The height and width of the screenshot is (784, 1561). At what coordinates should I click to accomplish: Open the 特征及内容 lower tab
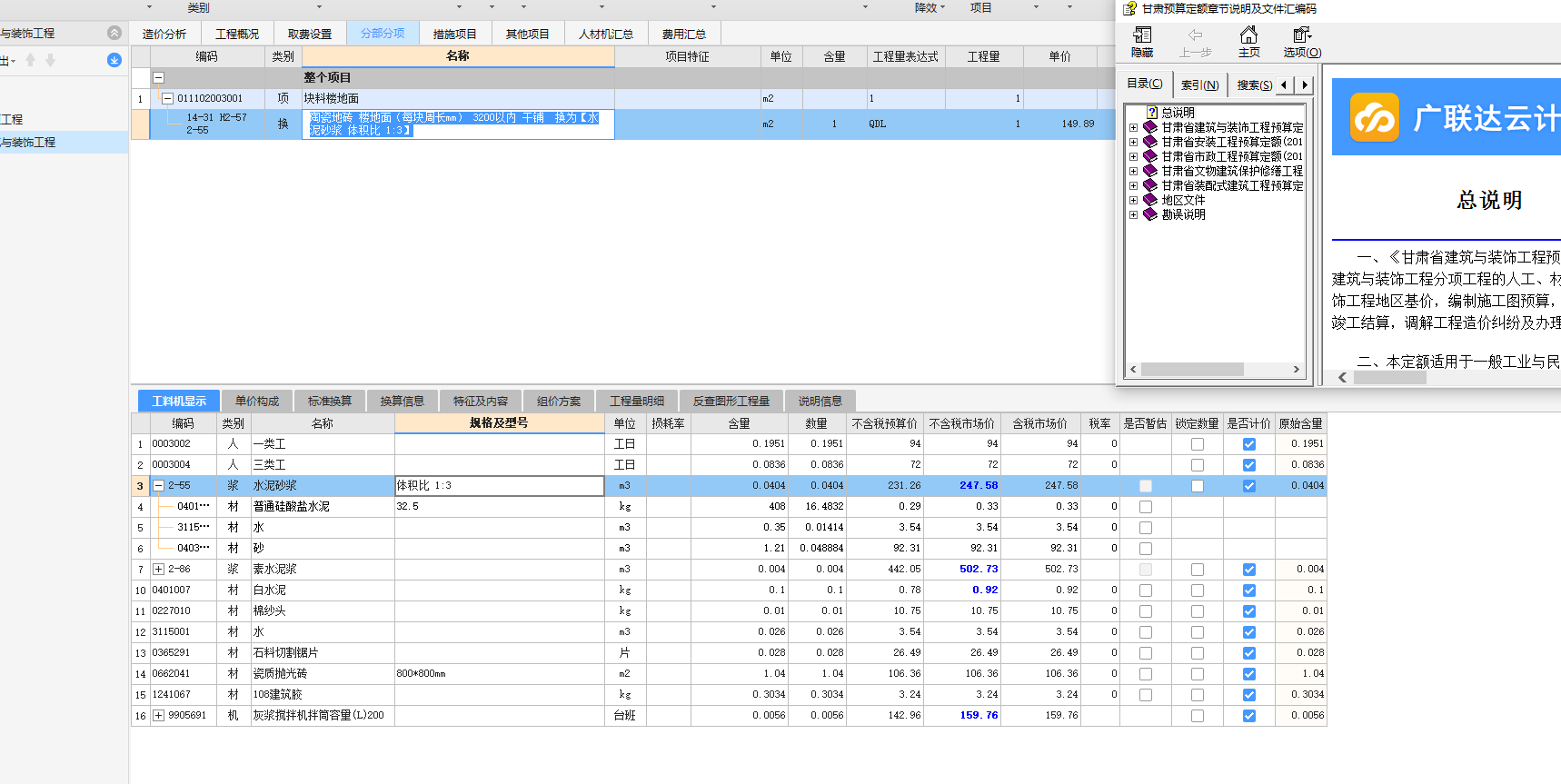click(481, 401)
